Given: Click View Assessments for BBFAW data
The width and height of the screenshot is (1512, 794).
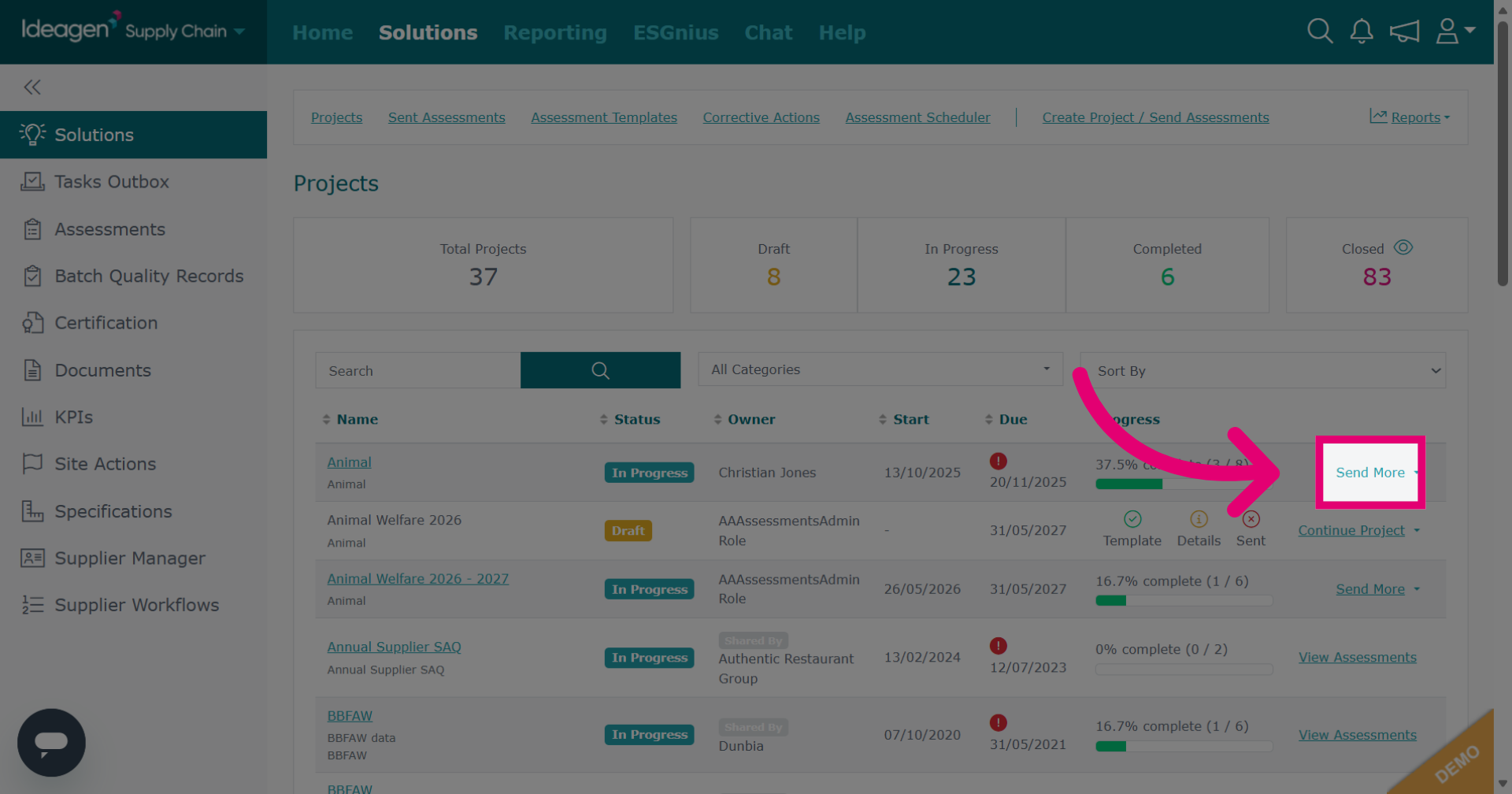Looking at the screenshot, I should click(1357, 734).
